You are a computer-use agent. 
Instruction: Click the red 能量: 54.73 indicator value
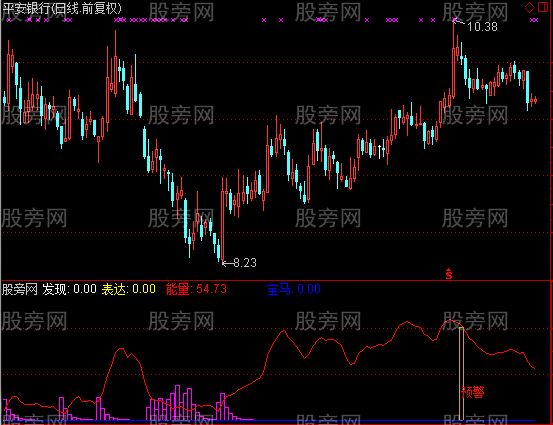(x=196, y=289)
